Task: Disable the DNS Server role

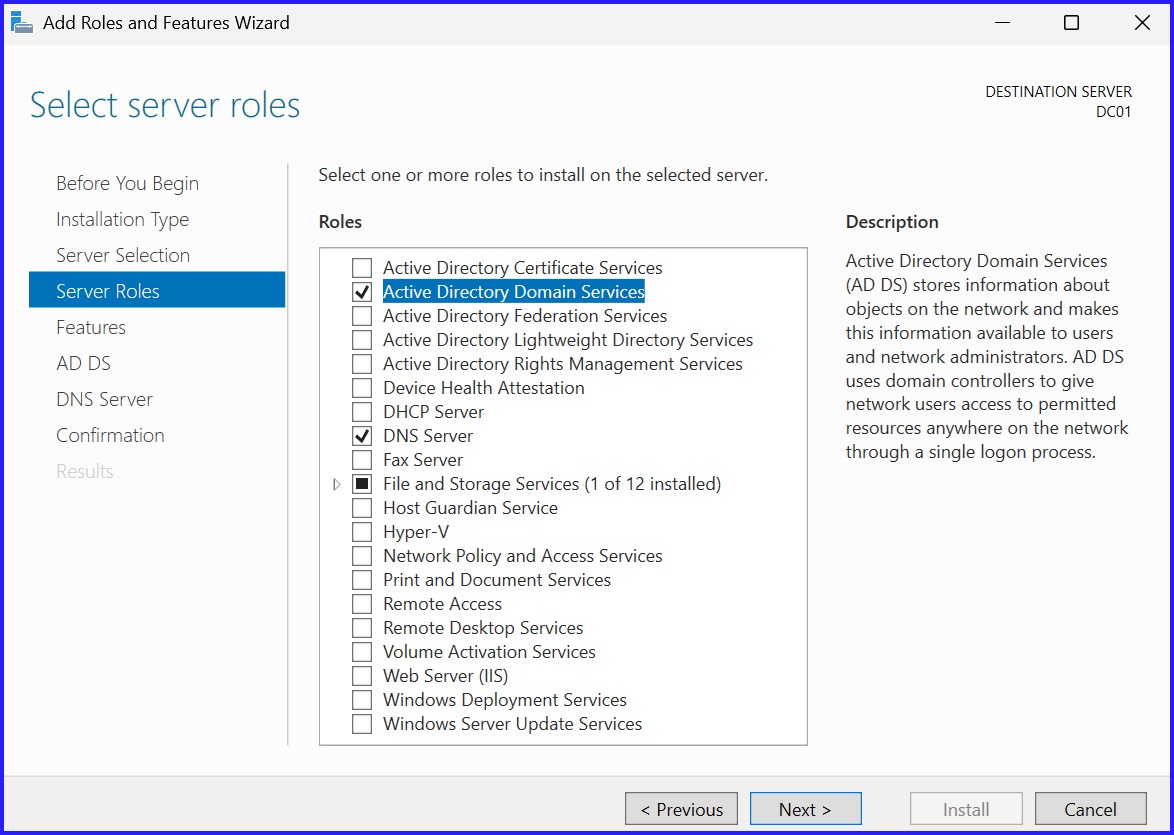Action: (363, 435)
